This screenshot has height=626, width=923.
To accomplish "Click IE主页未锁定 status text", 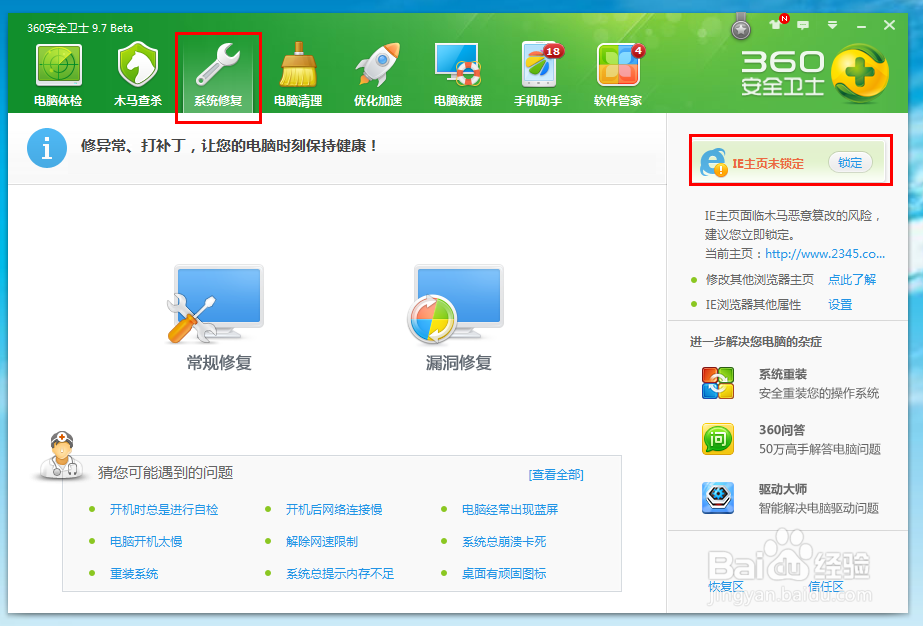I will coord(768,164).
